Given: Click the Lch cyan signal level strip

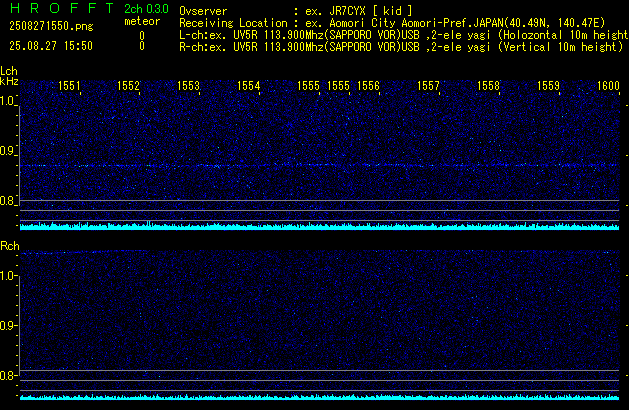Looking at the screenshot, I should tap(319, 226).
